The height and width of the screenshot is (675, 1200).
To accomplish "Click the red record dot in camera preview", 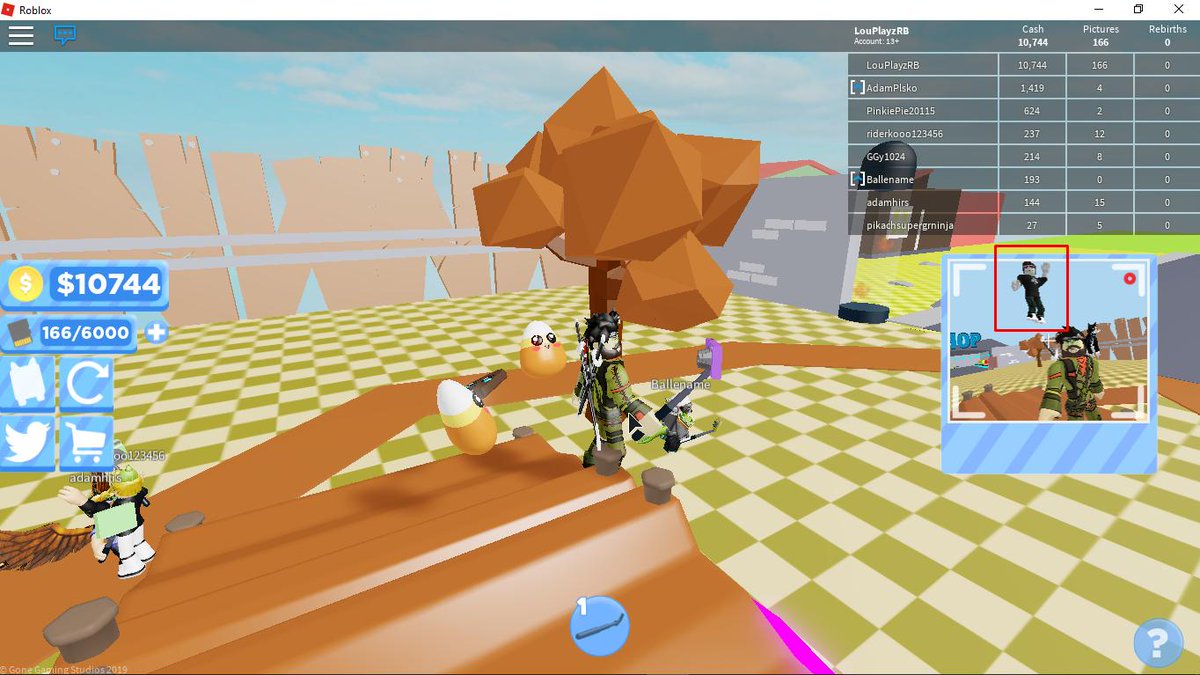I will click(x=1130, y=278).
